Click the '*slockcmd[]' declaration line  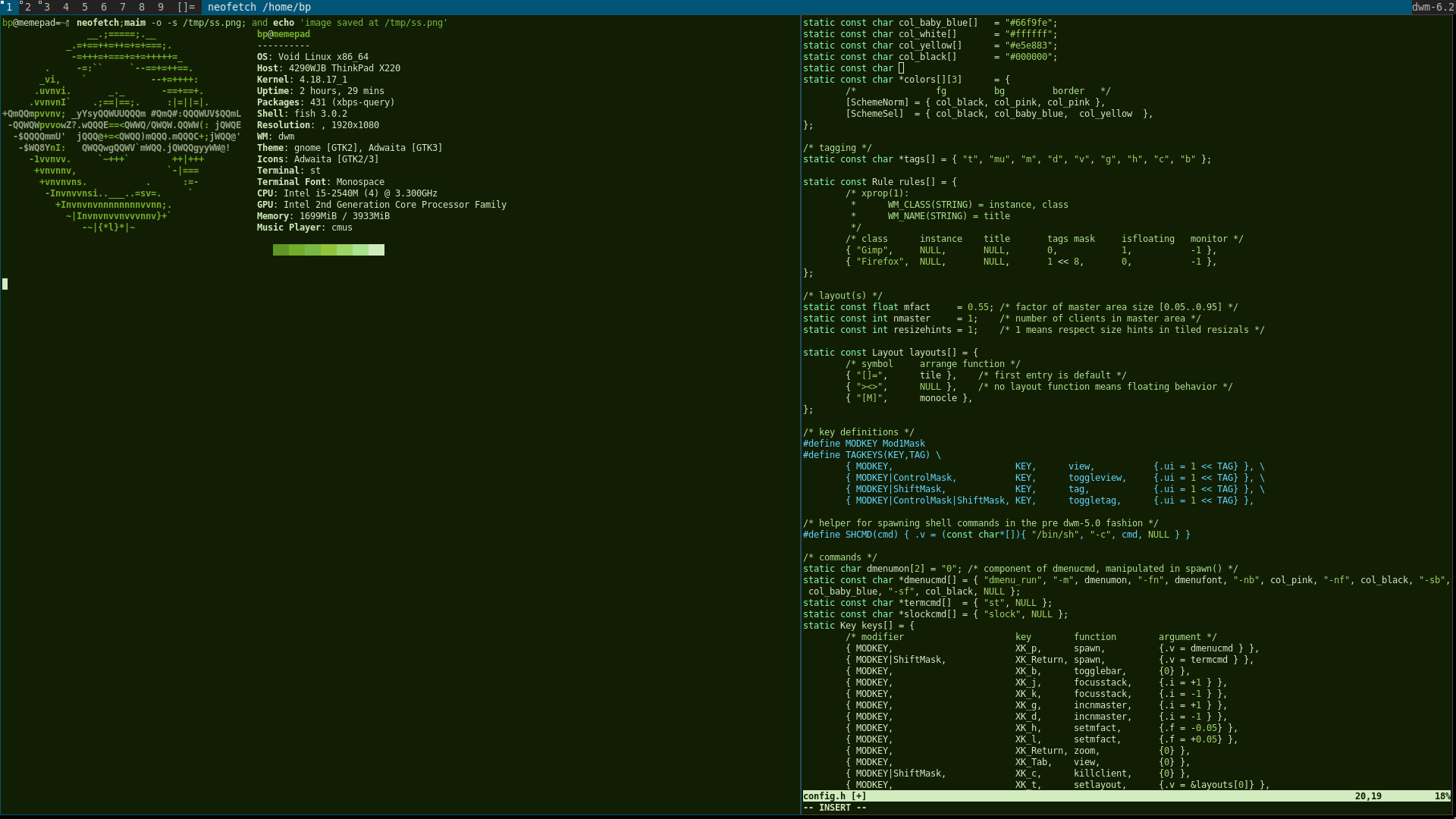[x=935, y=614]
